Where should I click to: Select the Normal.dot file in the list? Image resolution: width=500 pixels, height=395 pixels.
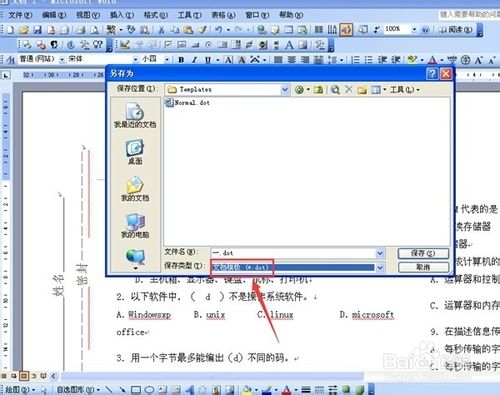(188, 102)
